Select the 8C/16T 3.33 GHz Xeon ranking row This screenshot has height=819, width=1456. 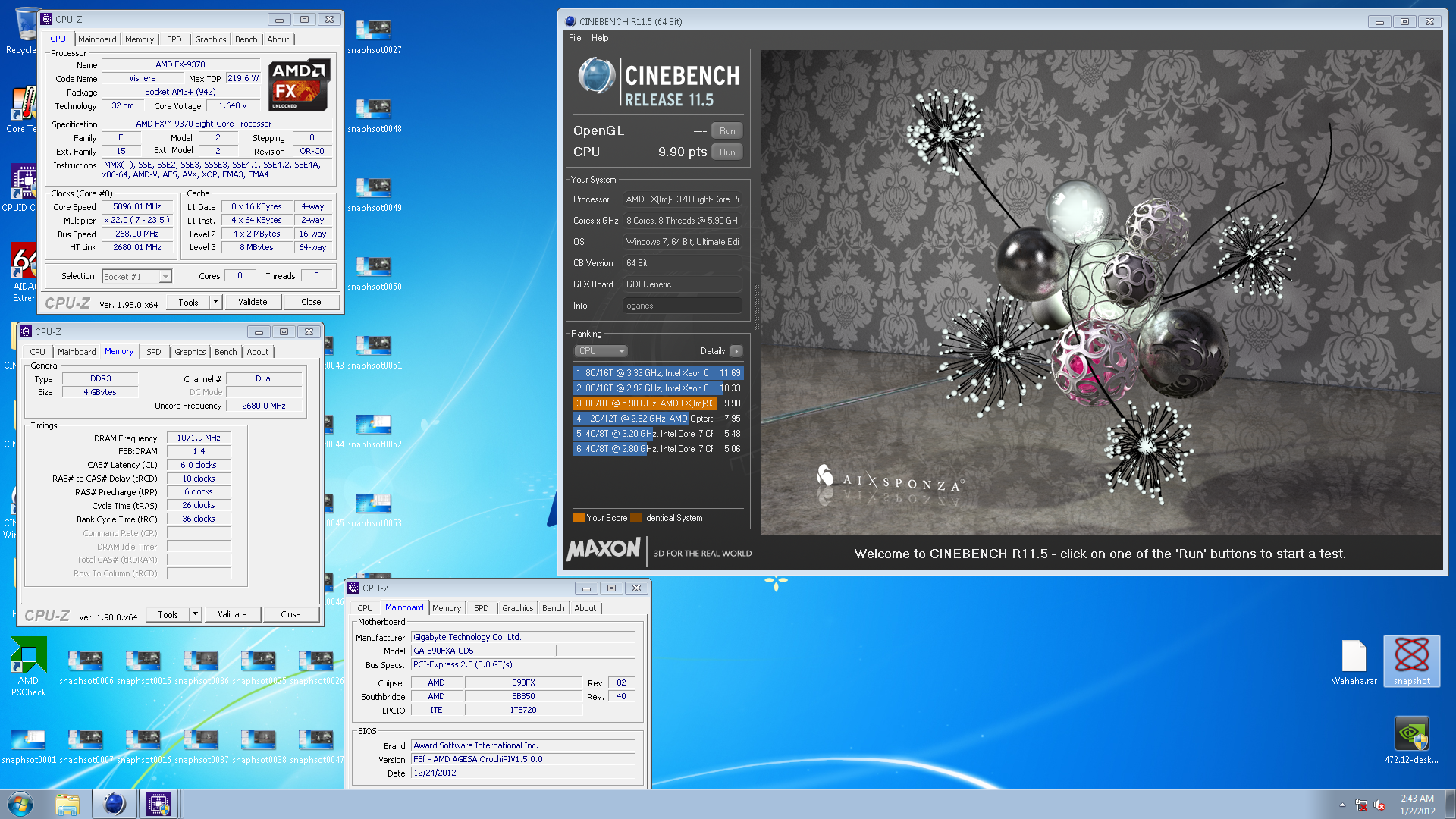coord(657,373)
